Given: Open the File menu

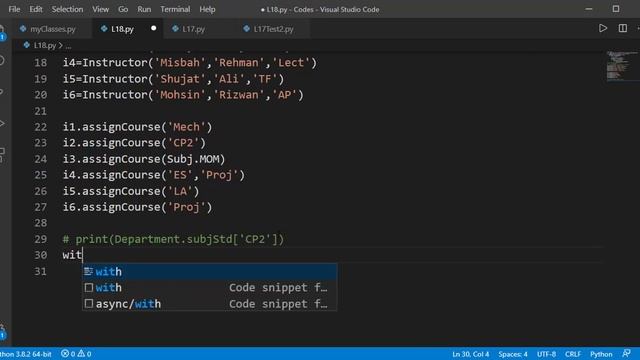Looking at the screenshot, I should pos(14,9).
